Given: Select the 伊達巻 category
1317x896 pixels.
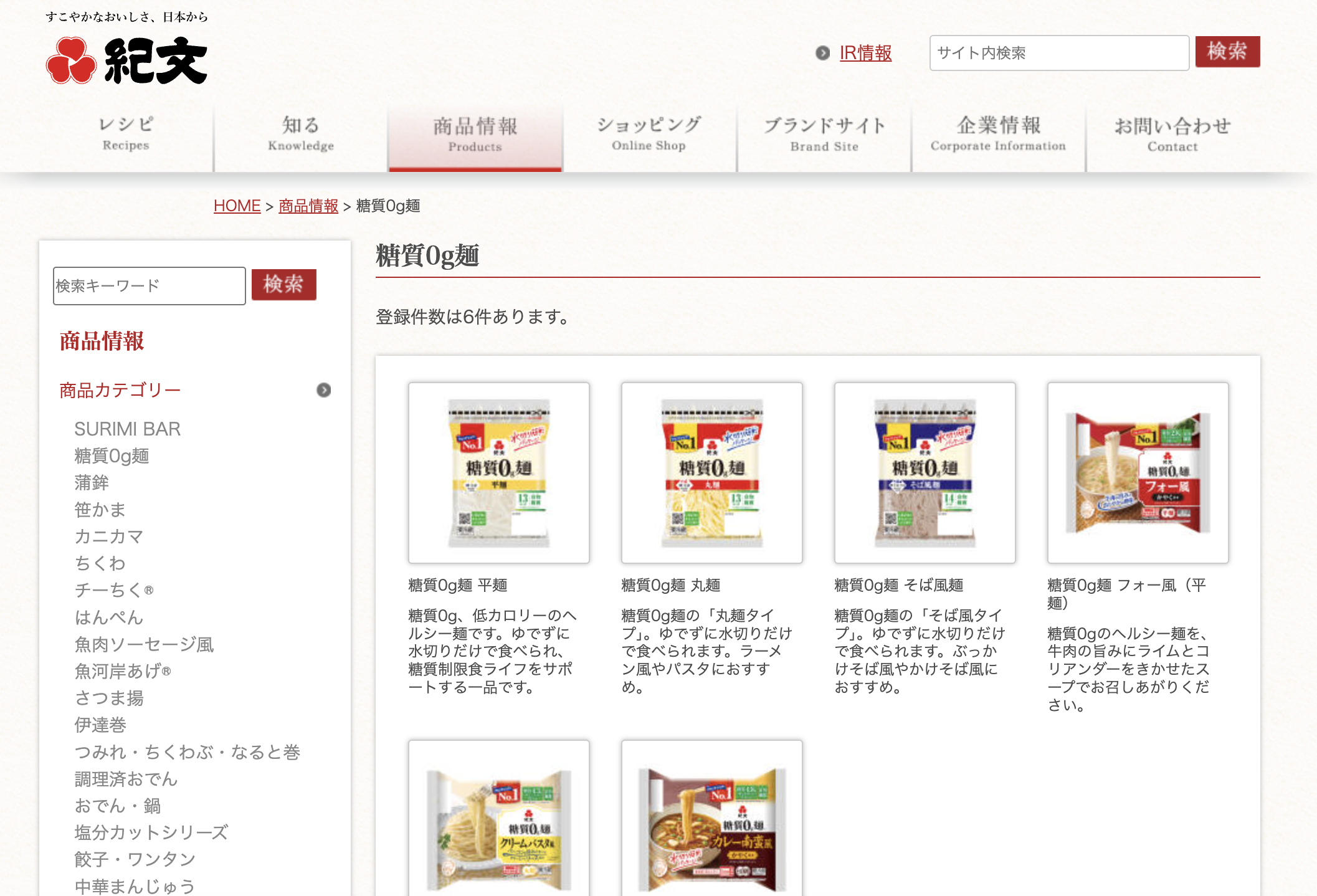Looking at the screenshot, I should [x=100, y=724].
